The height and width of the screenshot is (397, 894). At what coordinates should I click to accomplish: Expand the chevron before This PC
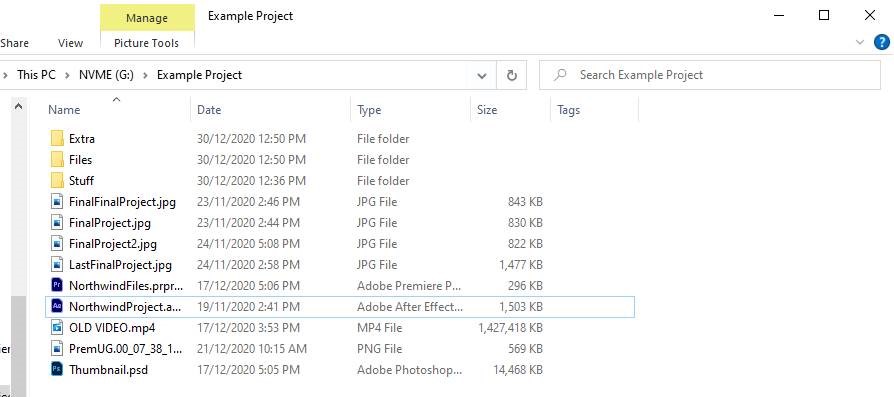(5, 75)
